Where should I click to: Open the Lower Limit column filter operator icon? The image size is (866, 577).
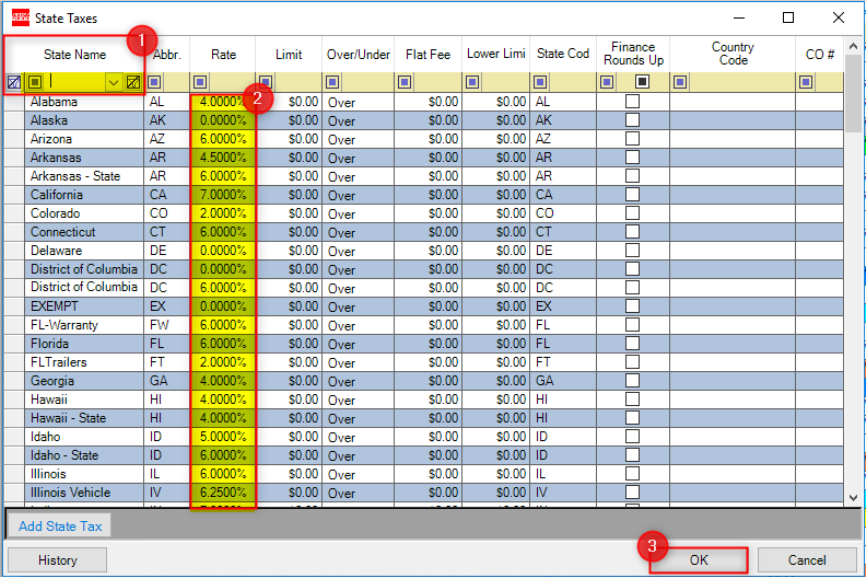472,82
